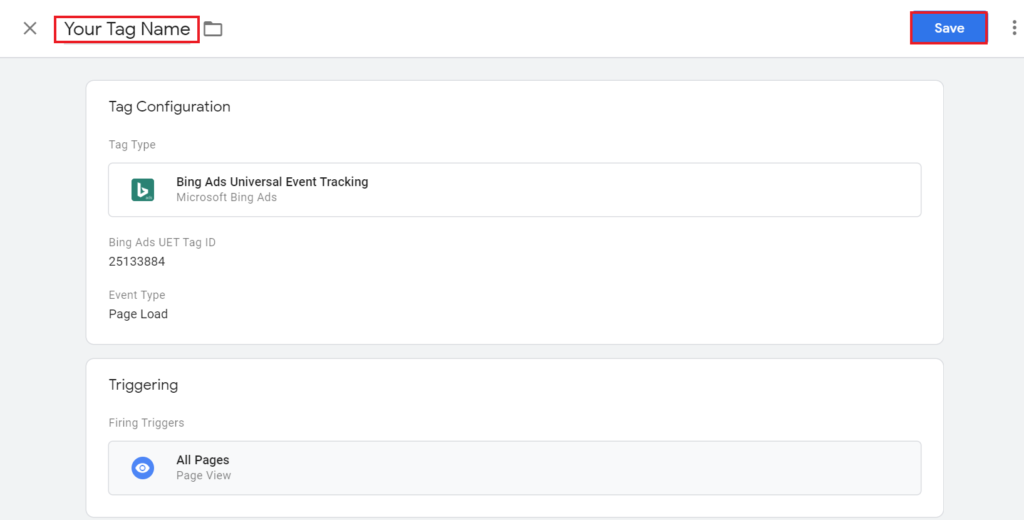
Task: Click the Page Load event type value
Action: 138,314
